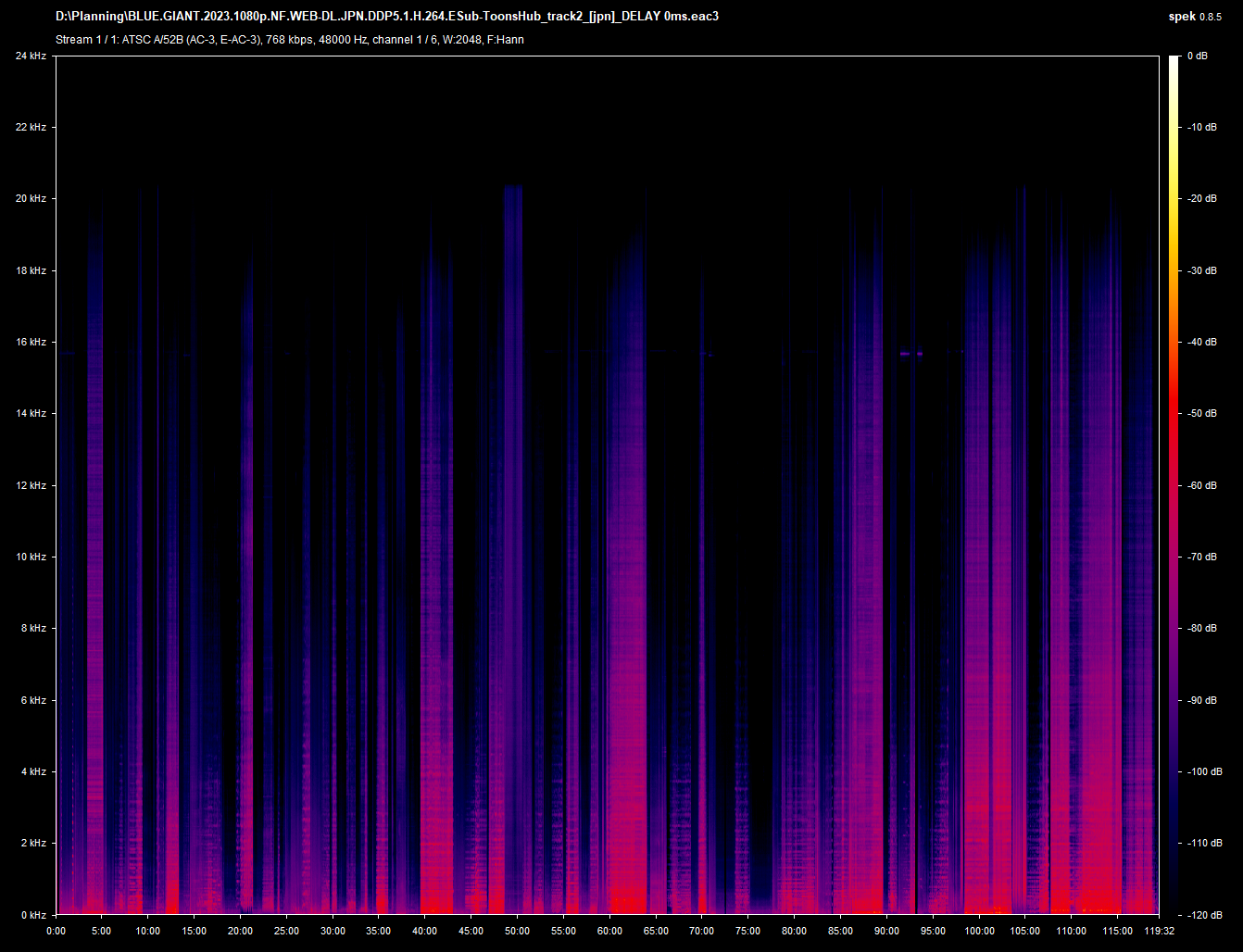Image resolution: width=1243 pixels, height=952 pixels.
Task: Click the 0 dB label on the scale
Action: [1198, 56]
